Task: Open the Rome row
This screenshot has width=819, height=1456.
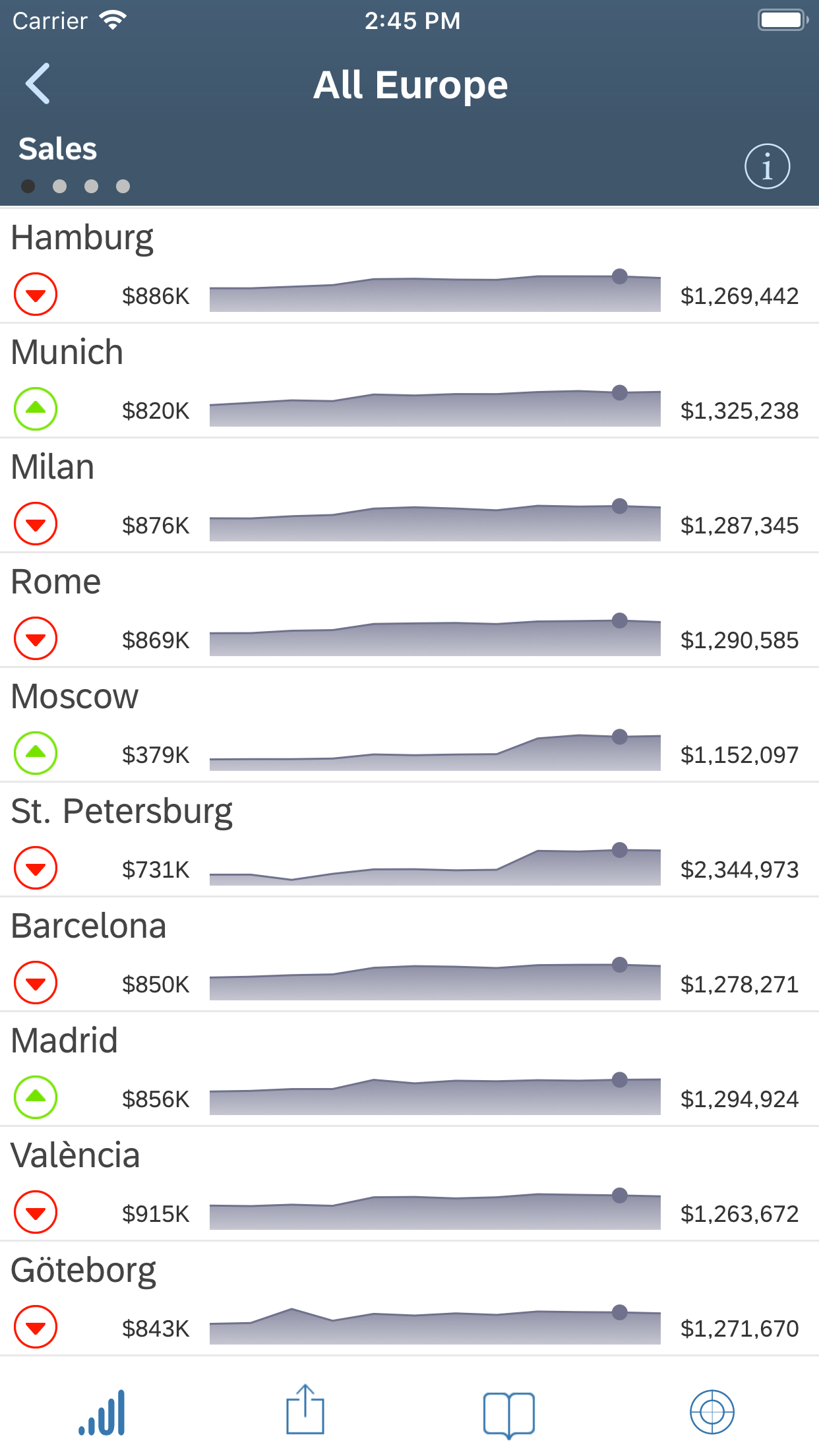Action: 409,609
